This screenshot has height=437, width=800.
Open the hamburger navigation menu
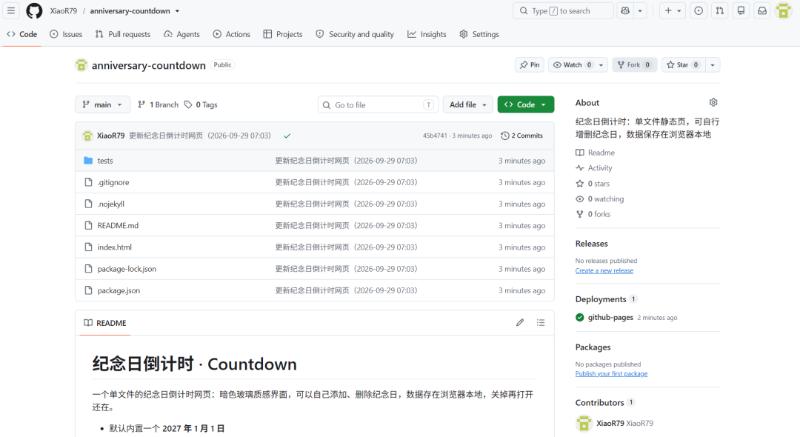coord(11,11)
